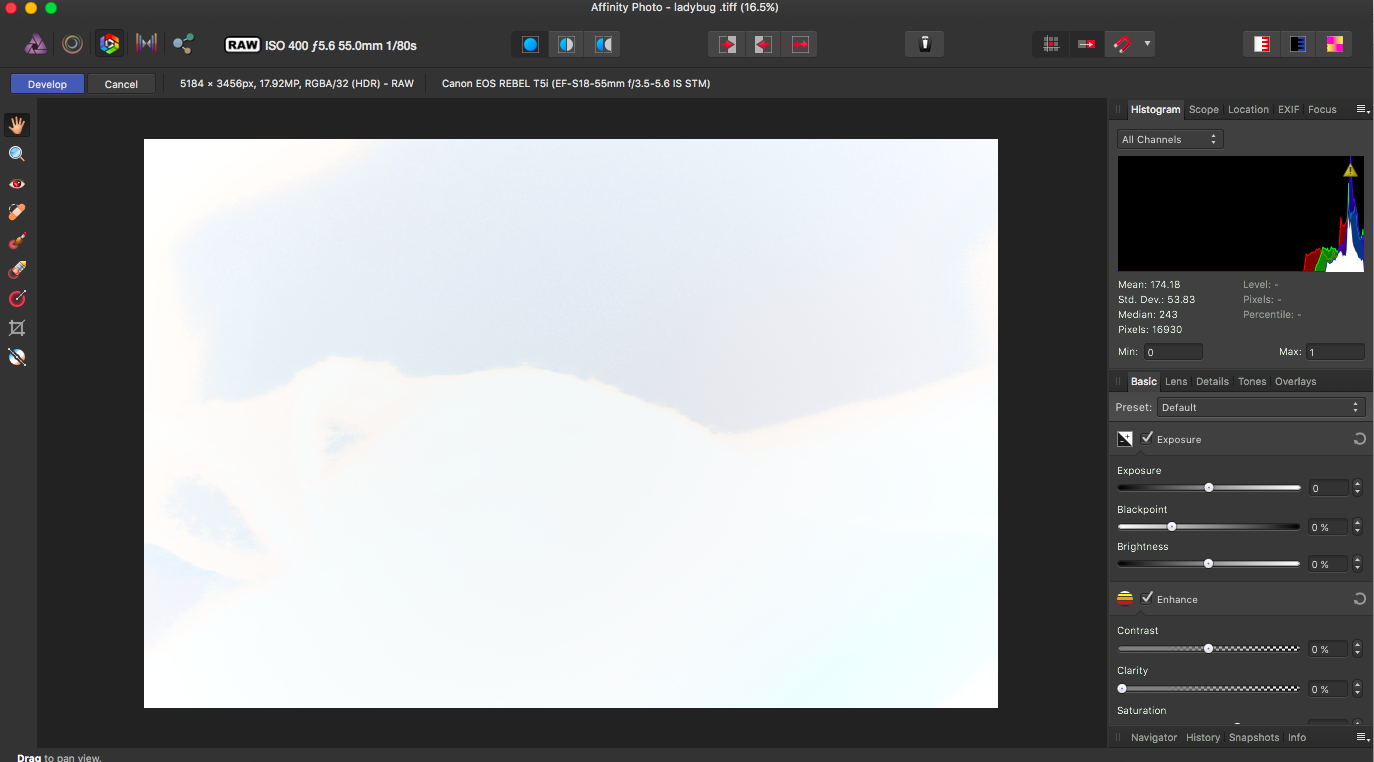1374x762 pixels.
Task: Click the swap before and after icon
Action: click(x=800, y=44)
